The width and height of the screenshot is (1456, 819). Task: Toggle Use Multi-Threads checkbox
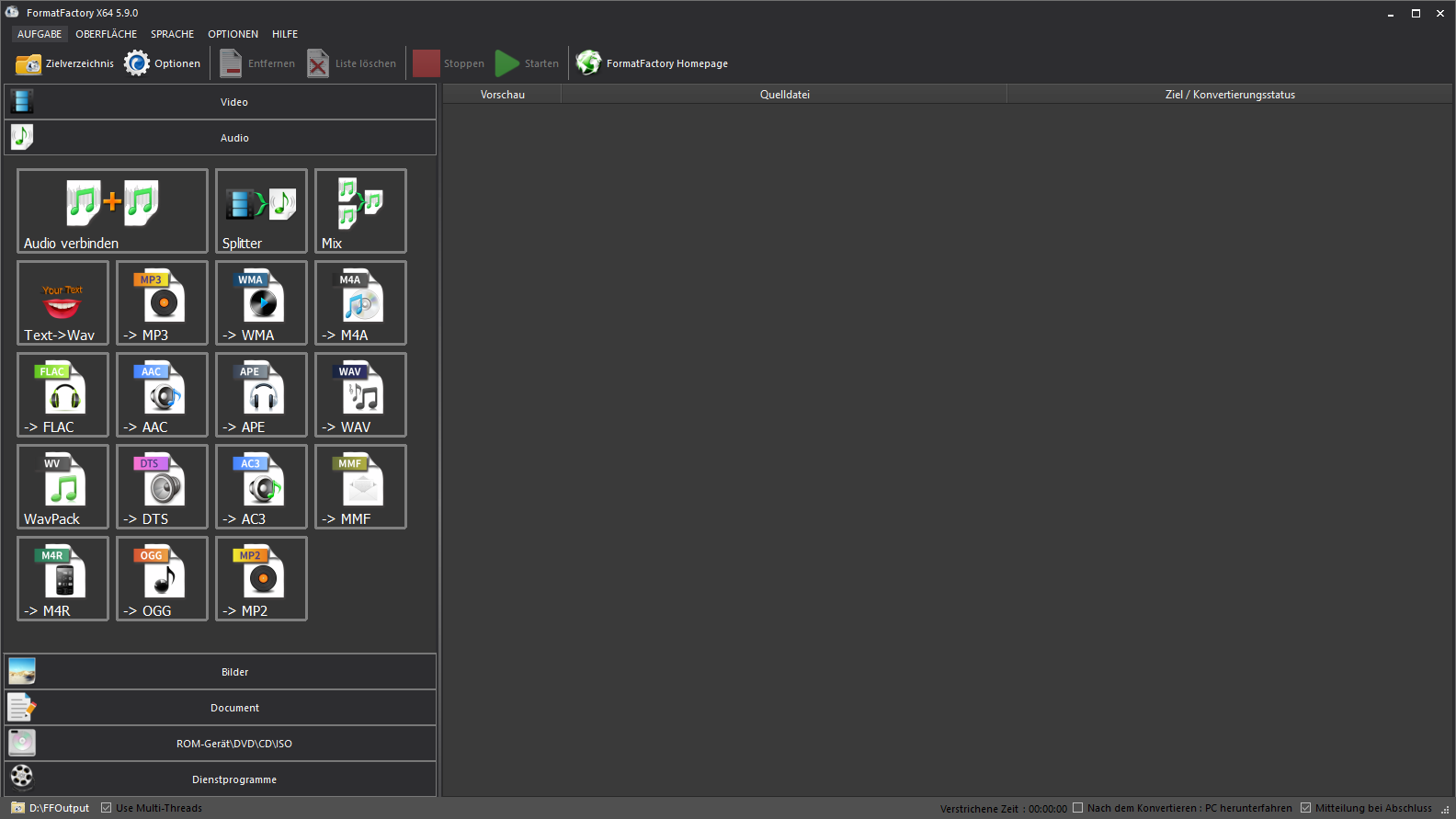(107, 808)
